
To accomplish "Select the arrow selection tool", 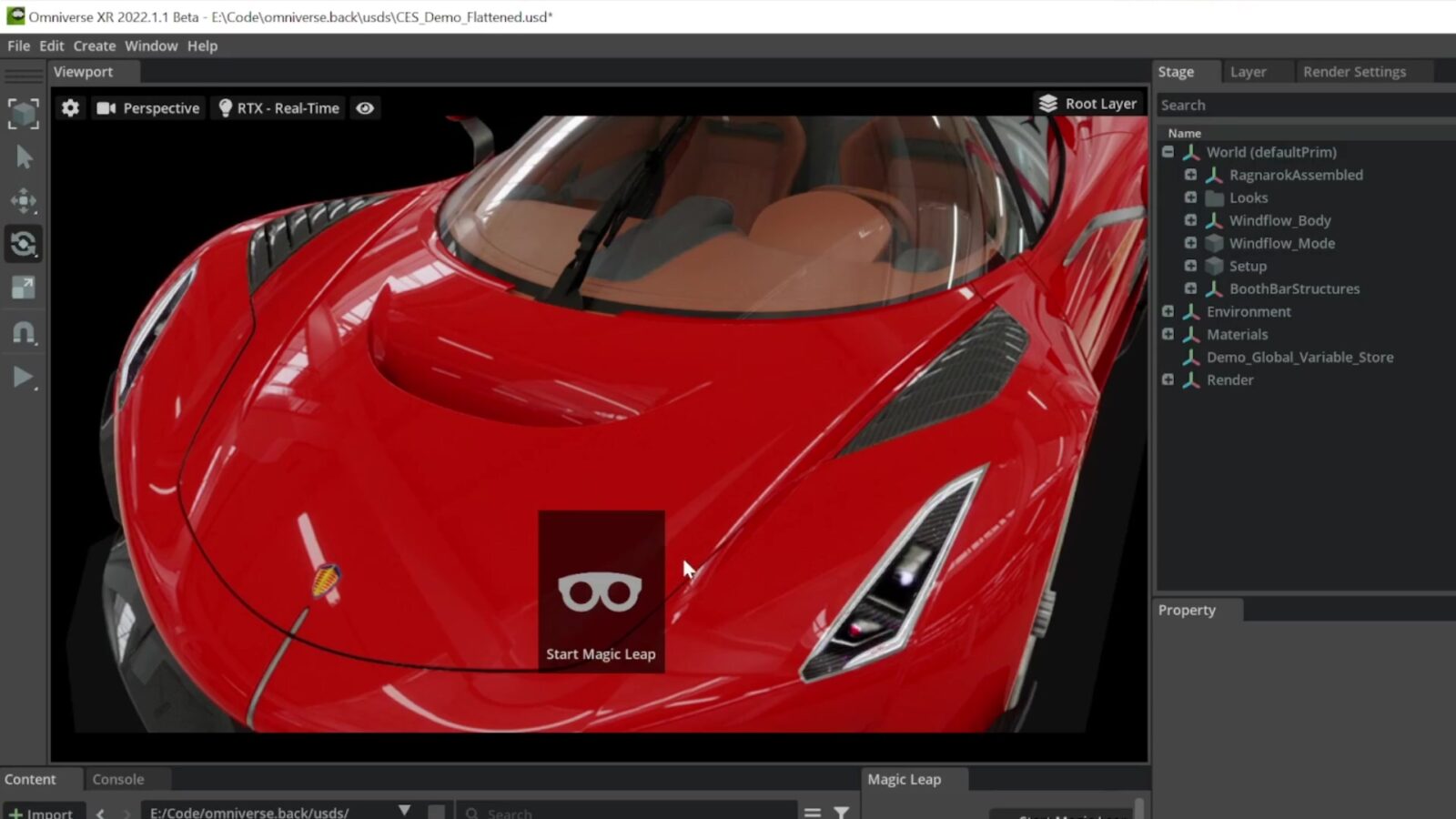I will 24,157.
